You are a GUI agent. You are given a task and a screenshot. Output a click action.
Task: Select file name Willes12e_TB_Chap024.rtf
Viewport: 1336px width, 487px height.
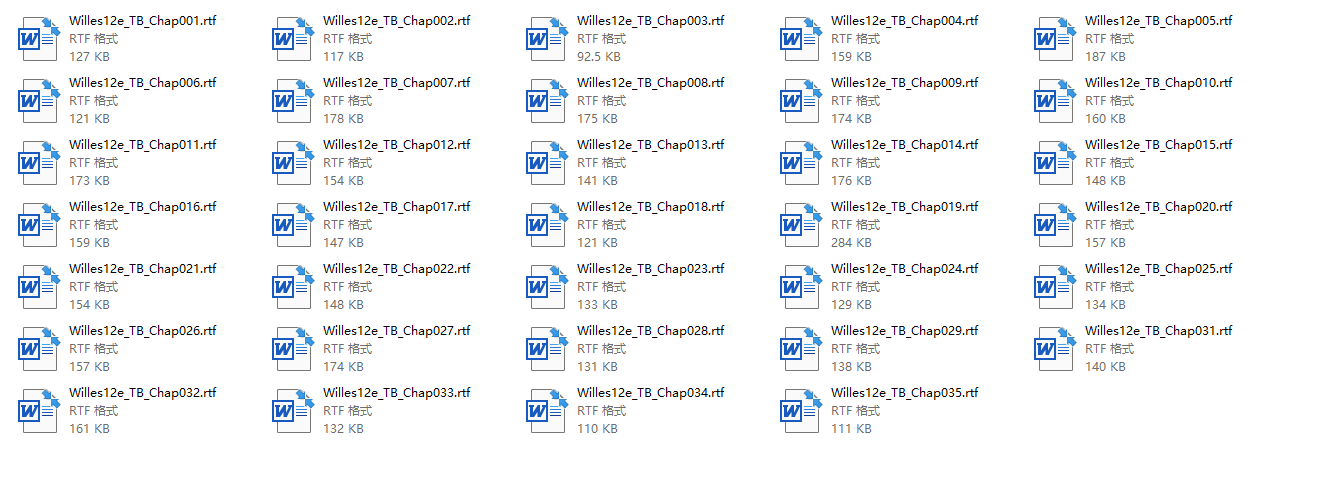click(905, 269)
